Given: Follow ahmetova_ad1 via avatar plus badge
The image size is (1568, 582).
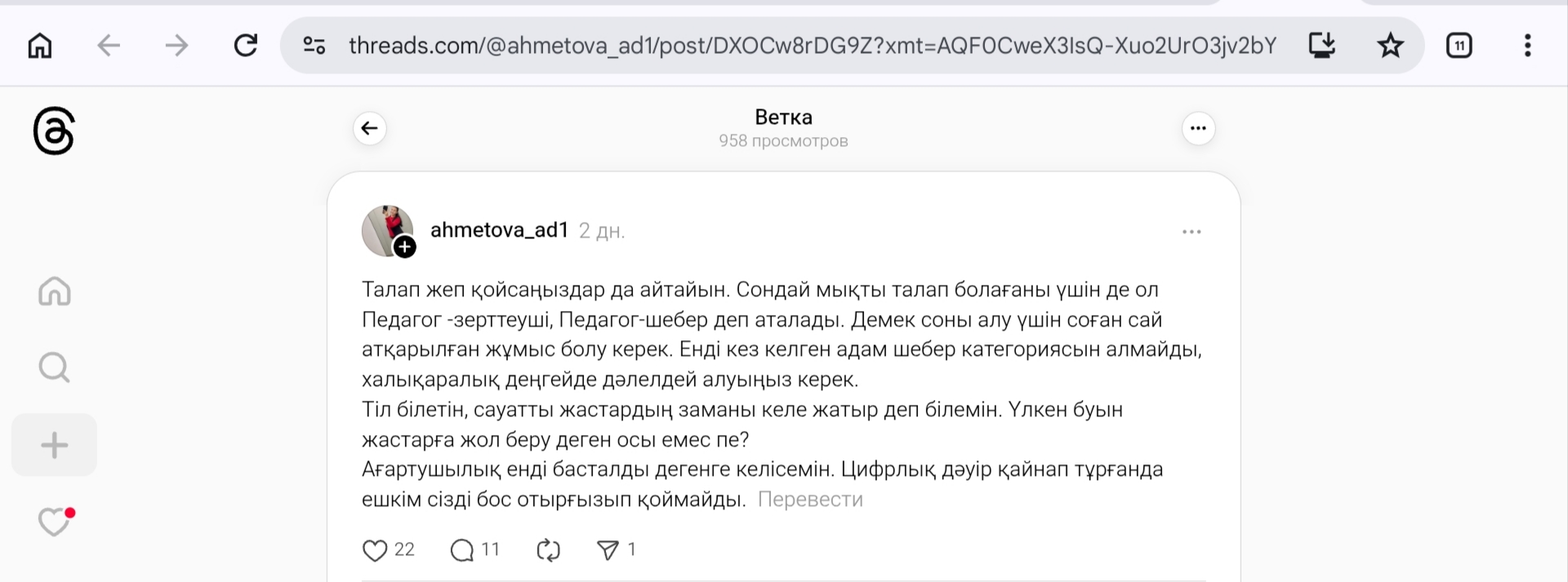Looking at the screenshot, I should point(405,247).
